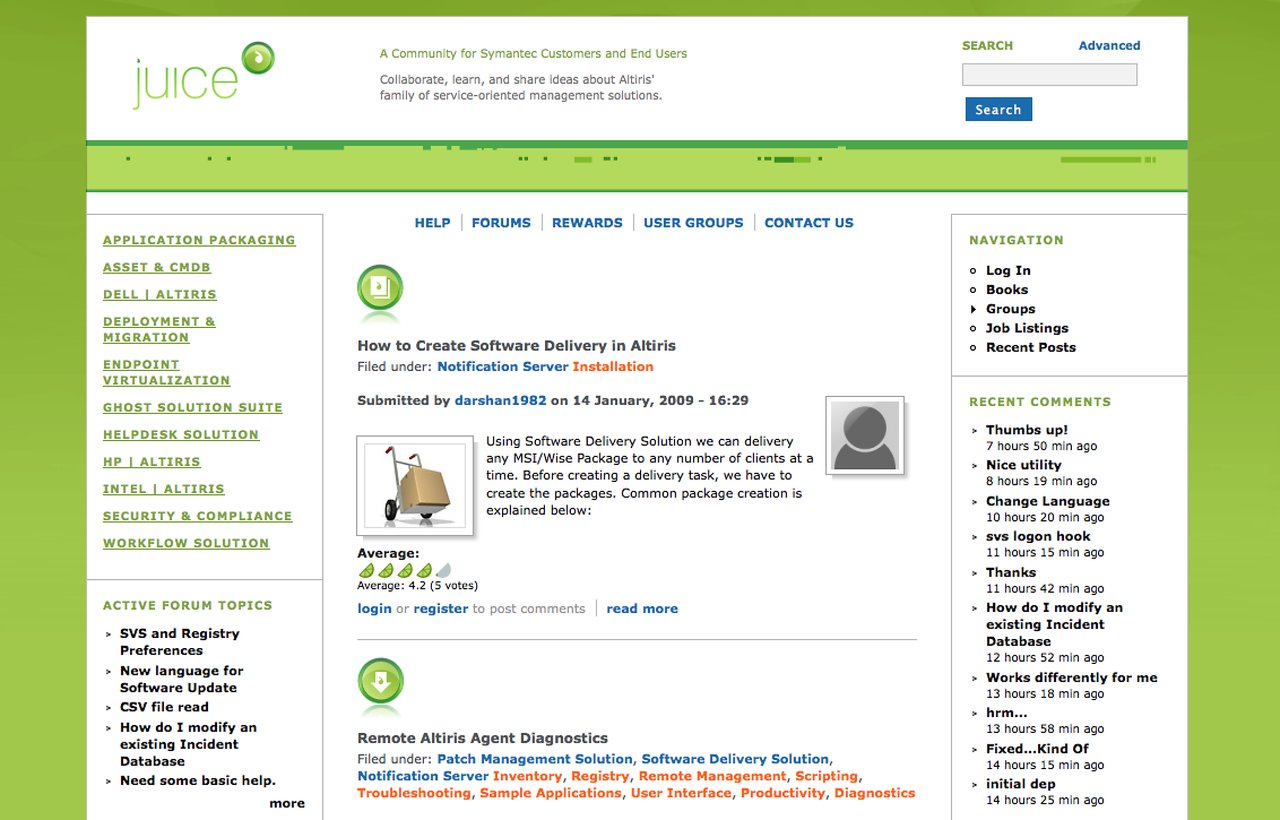This screenshot has height=820, width=1280.
Task: Click darshan1982's username link
Action: click(x=500, y=400)
